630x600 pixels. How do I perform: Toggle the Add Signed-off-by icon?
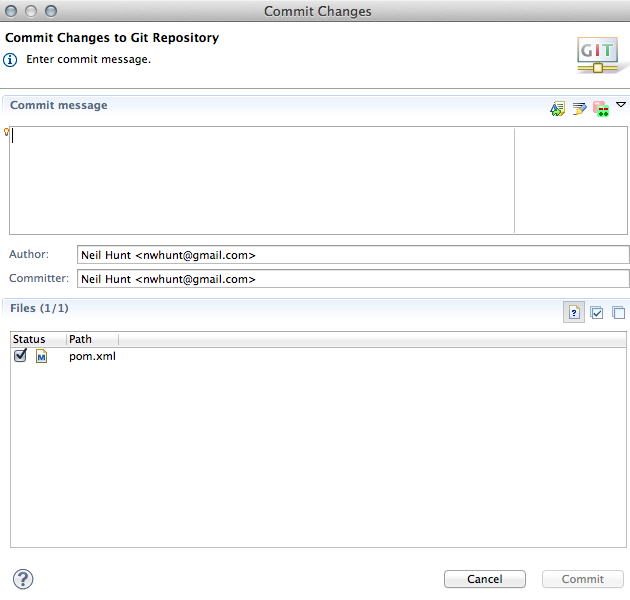579,109
